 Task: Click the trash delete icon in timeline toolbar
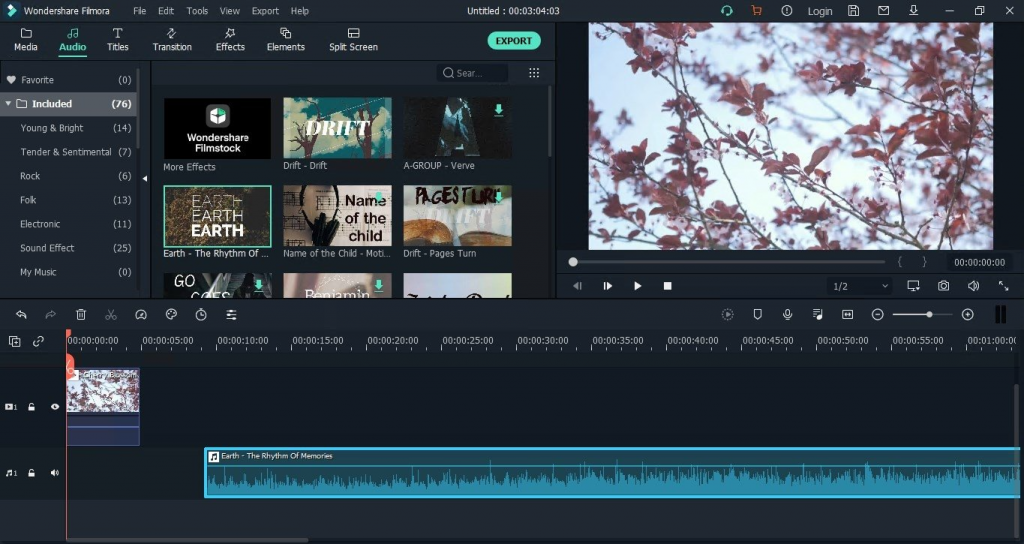point(81,315)
